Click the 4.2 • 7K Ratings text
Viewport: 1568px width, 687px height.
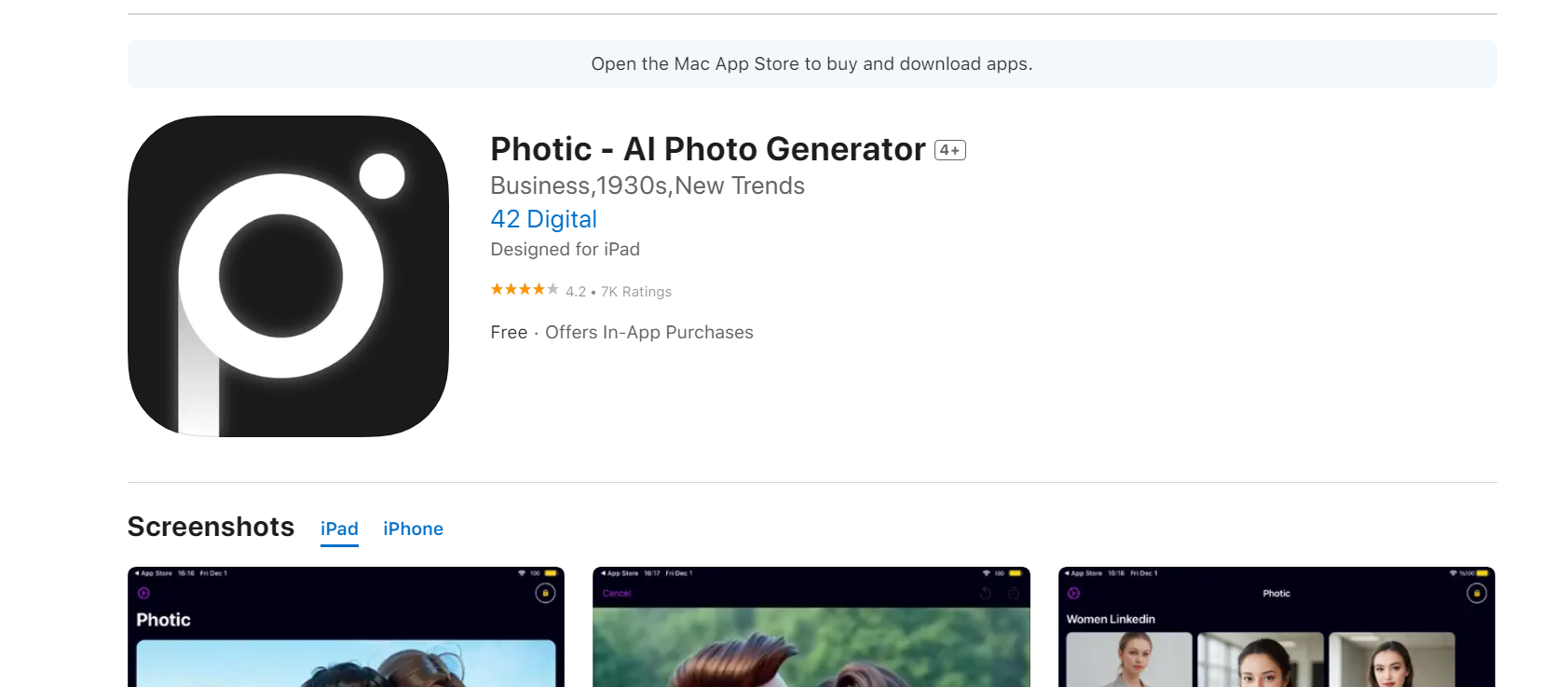[619, 292]
